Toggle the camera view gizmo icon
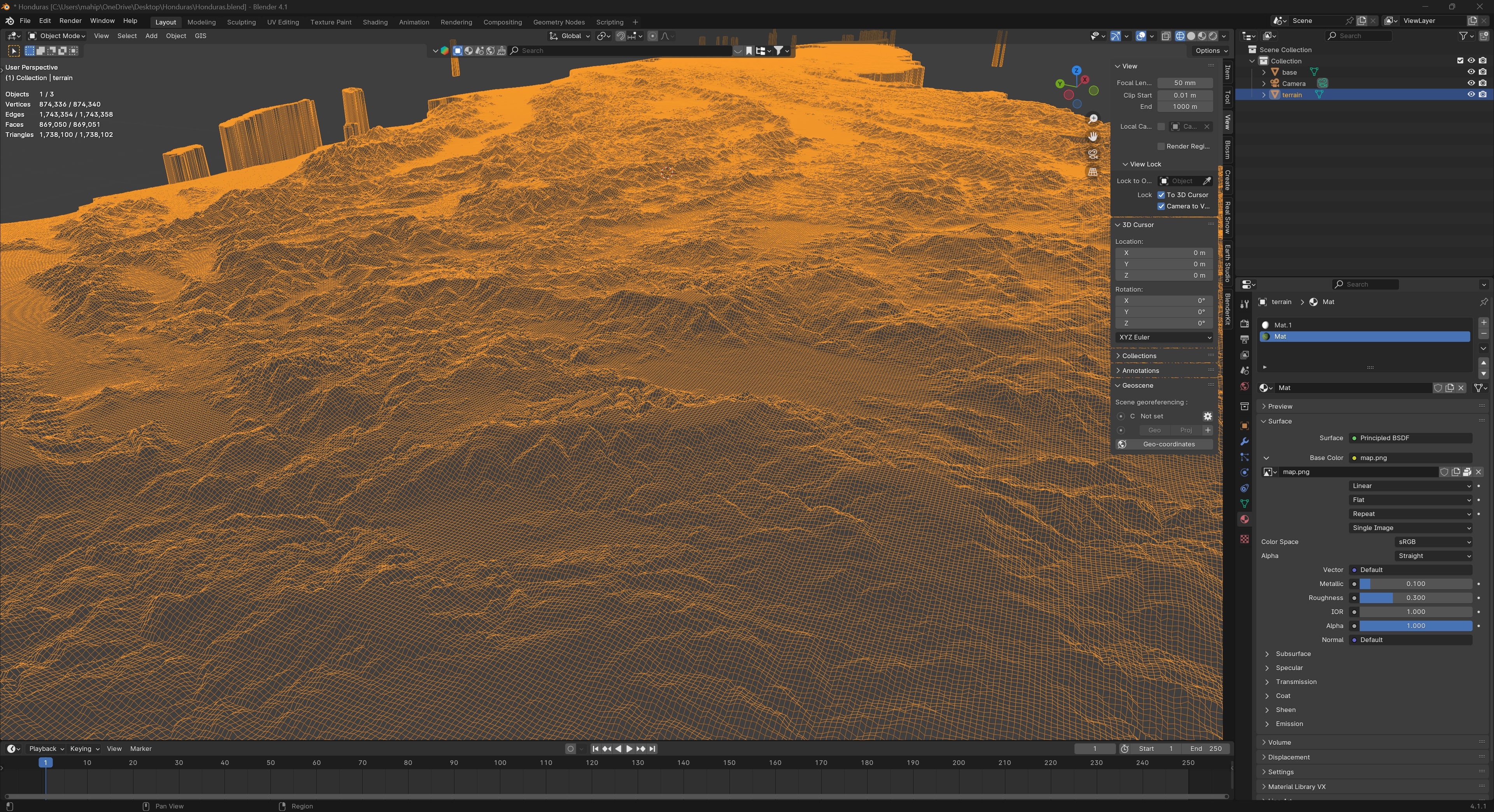The height and width of the screenshot is (812, 1494). pyautogui.click(x=1092, y=154)
